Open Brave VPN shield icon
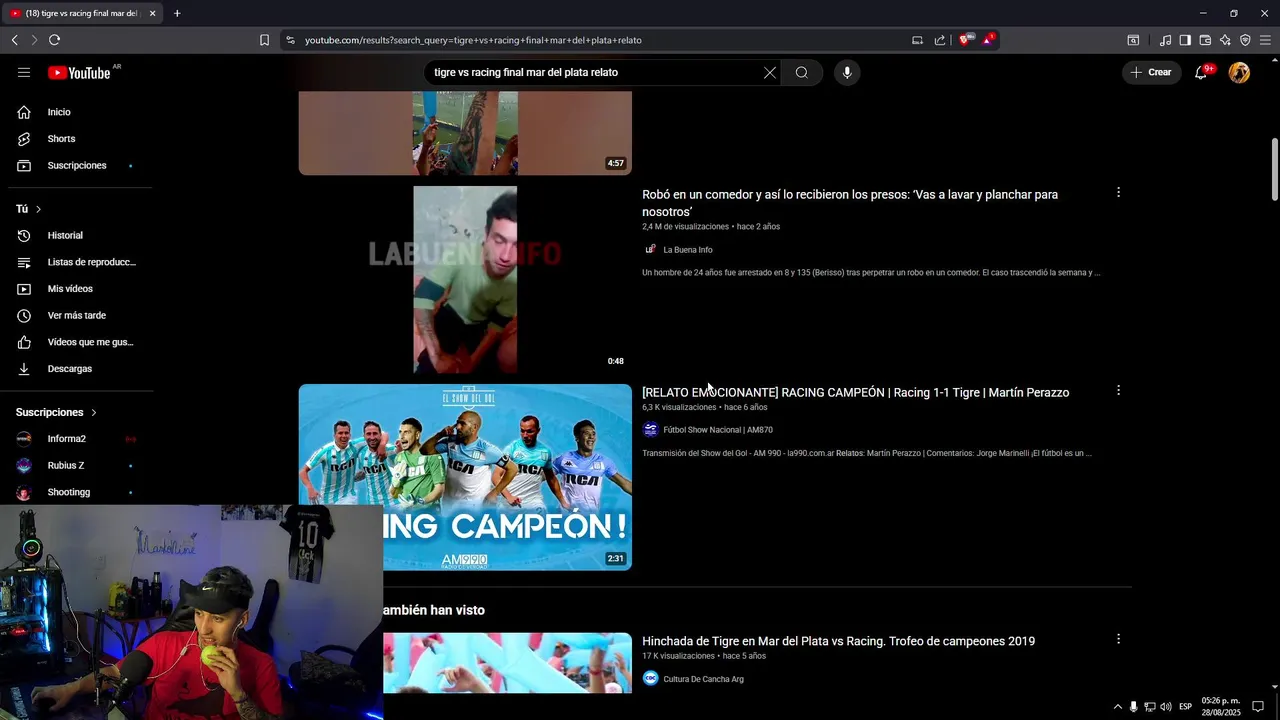The height and width of the screenshot is (720, 1280). click(1245, 40)
